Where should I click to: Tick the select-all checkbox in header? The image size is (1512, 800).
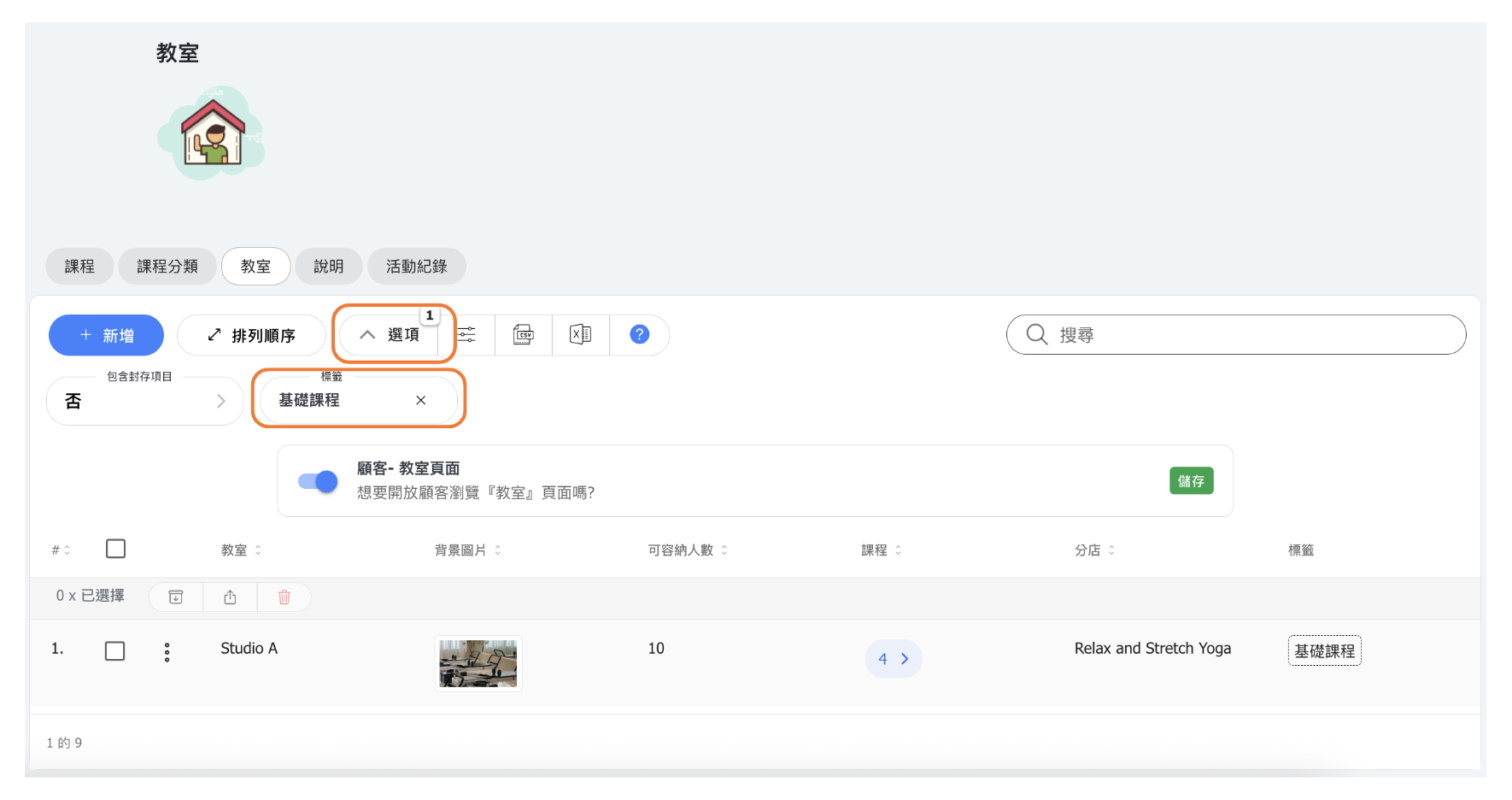[x=116, y=549]
